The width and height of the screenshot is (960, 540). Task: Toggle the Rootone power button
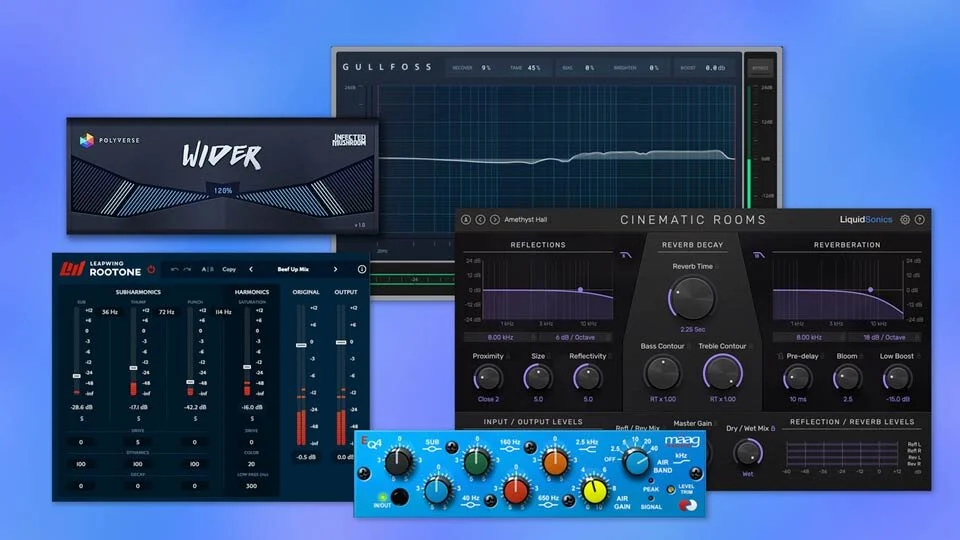(x=151, y=269)
